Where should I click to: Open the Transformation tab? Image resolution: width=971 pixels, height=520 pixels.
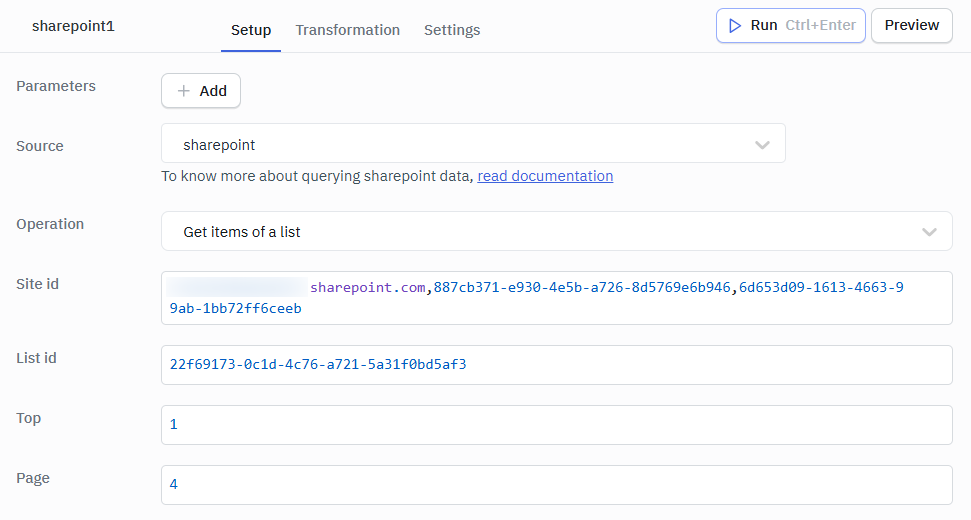point(347,30)
